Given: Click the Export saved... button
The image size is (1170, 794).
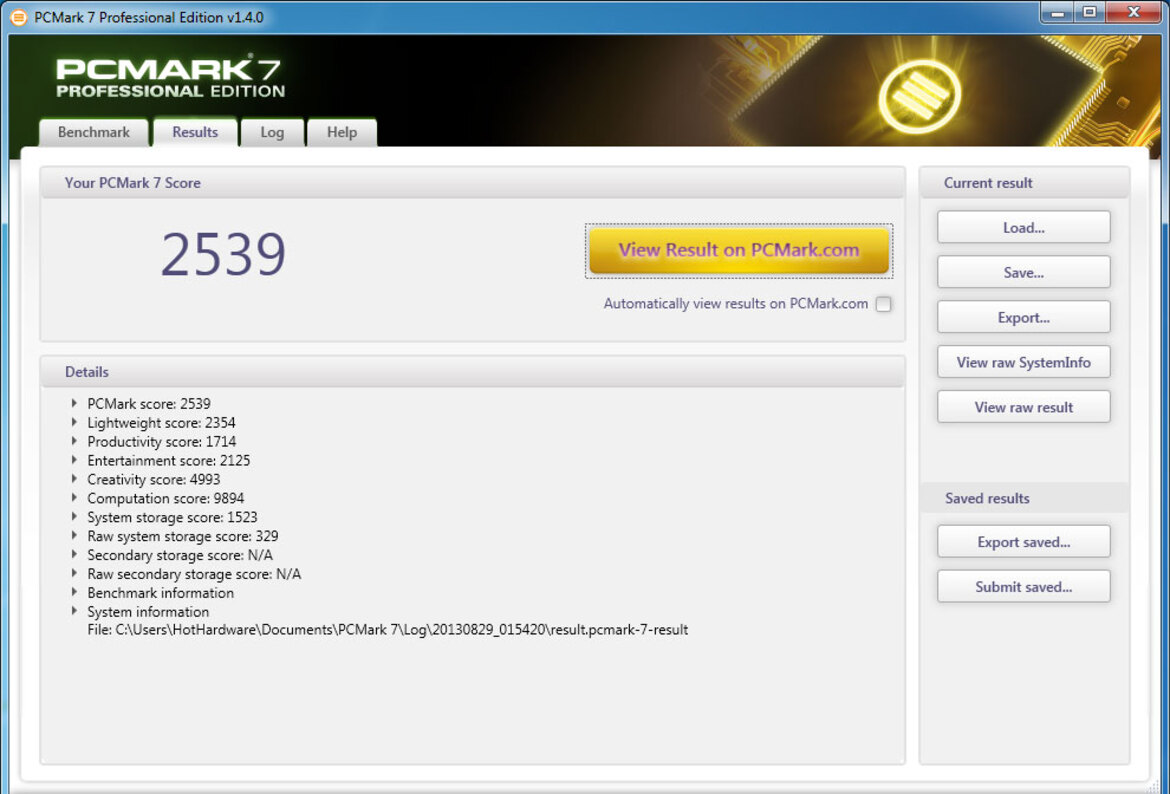Looking at the screenshot, I should click(1024, 542).
